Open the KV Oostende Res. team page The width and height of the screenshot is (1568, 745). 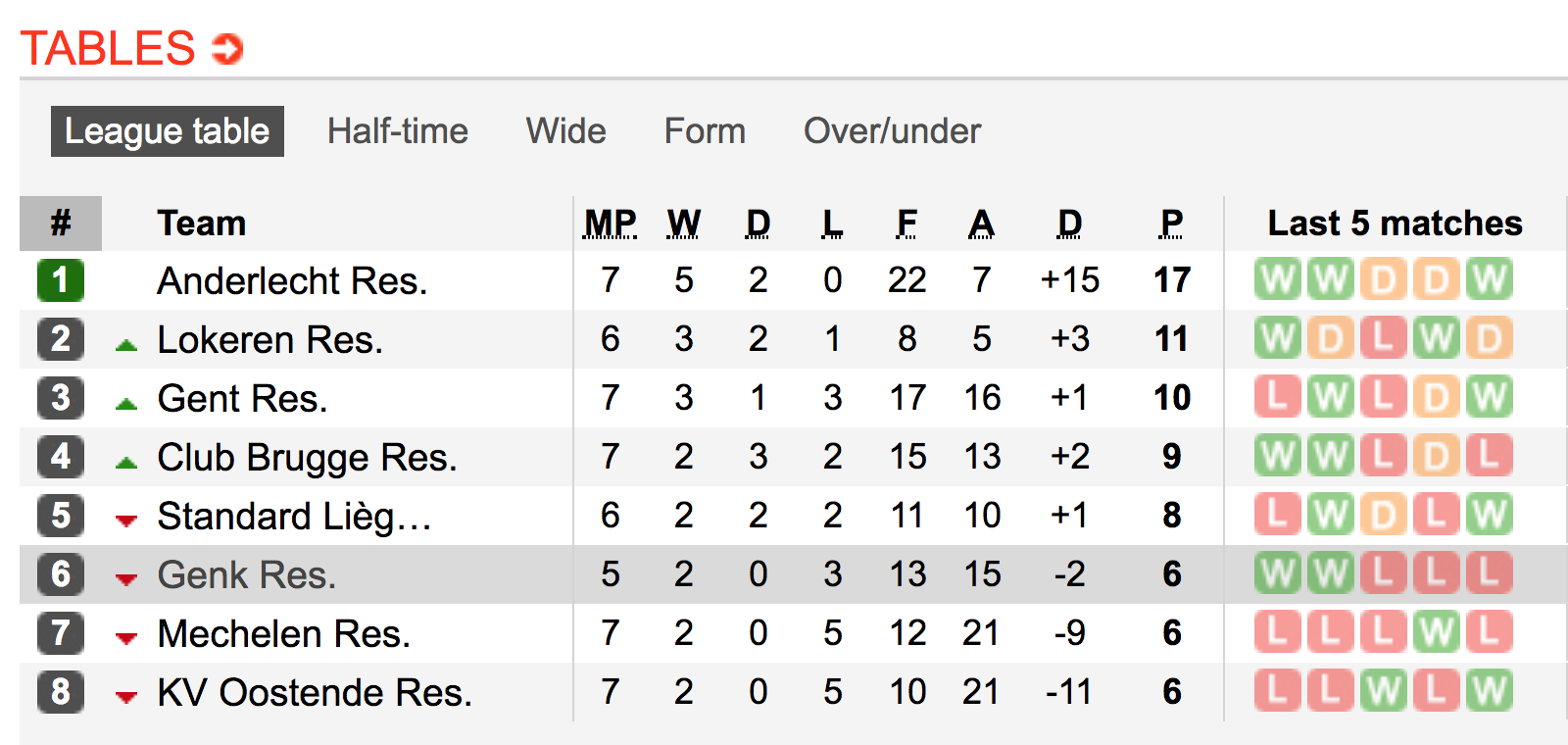[315, 692]
